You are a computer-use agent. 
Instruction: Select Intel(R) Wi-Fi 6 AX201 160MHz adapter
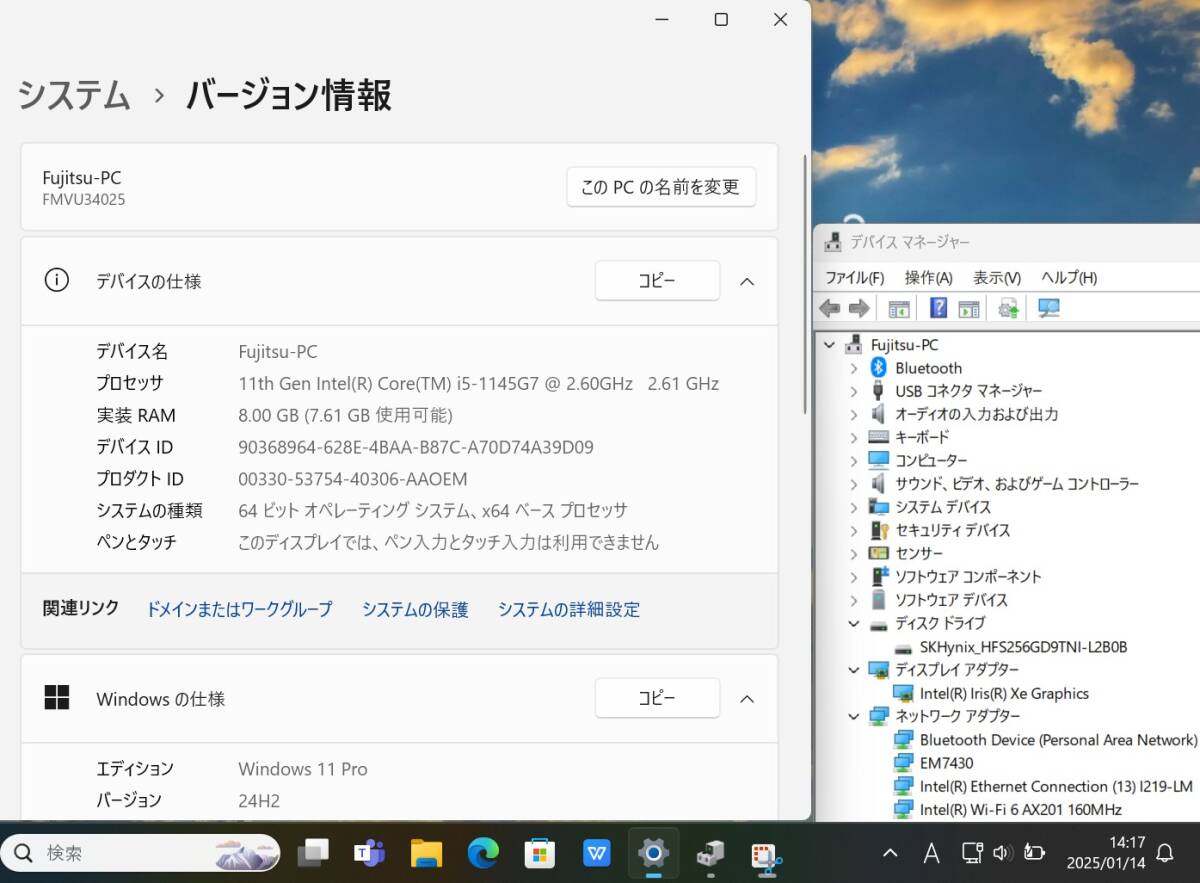pos(1020,809)
